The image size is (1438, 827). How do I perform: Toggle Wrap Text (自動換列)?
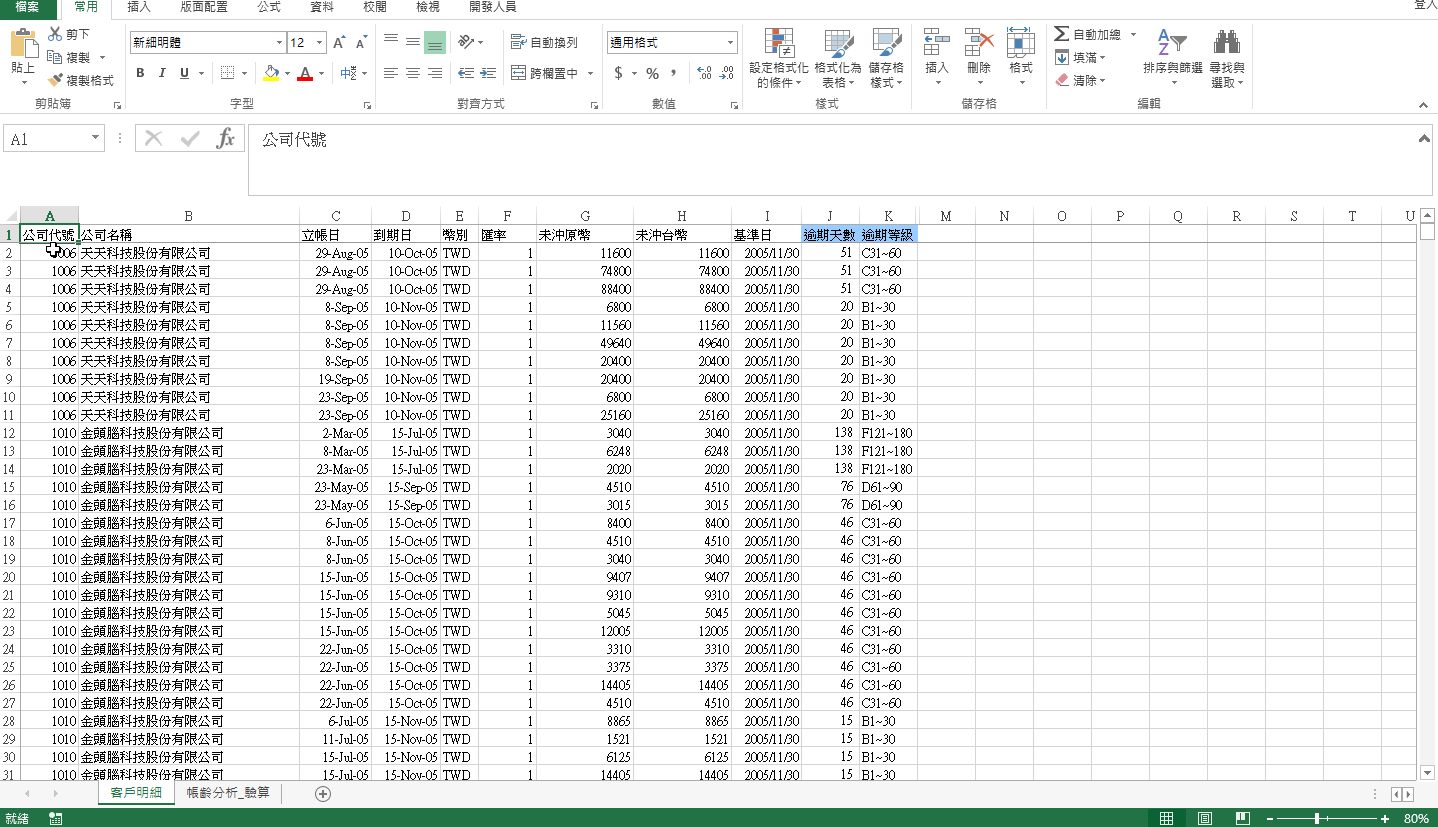pyautogui.click(x=545, y=42)
